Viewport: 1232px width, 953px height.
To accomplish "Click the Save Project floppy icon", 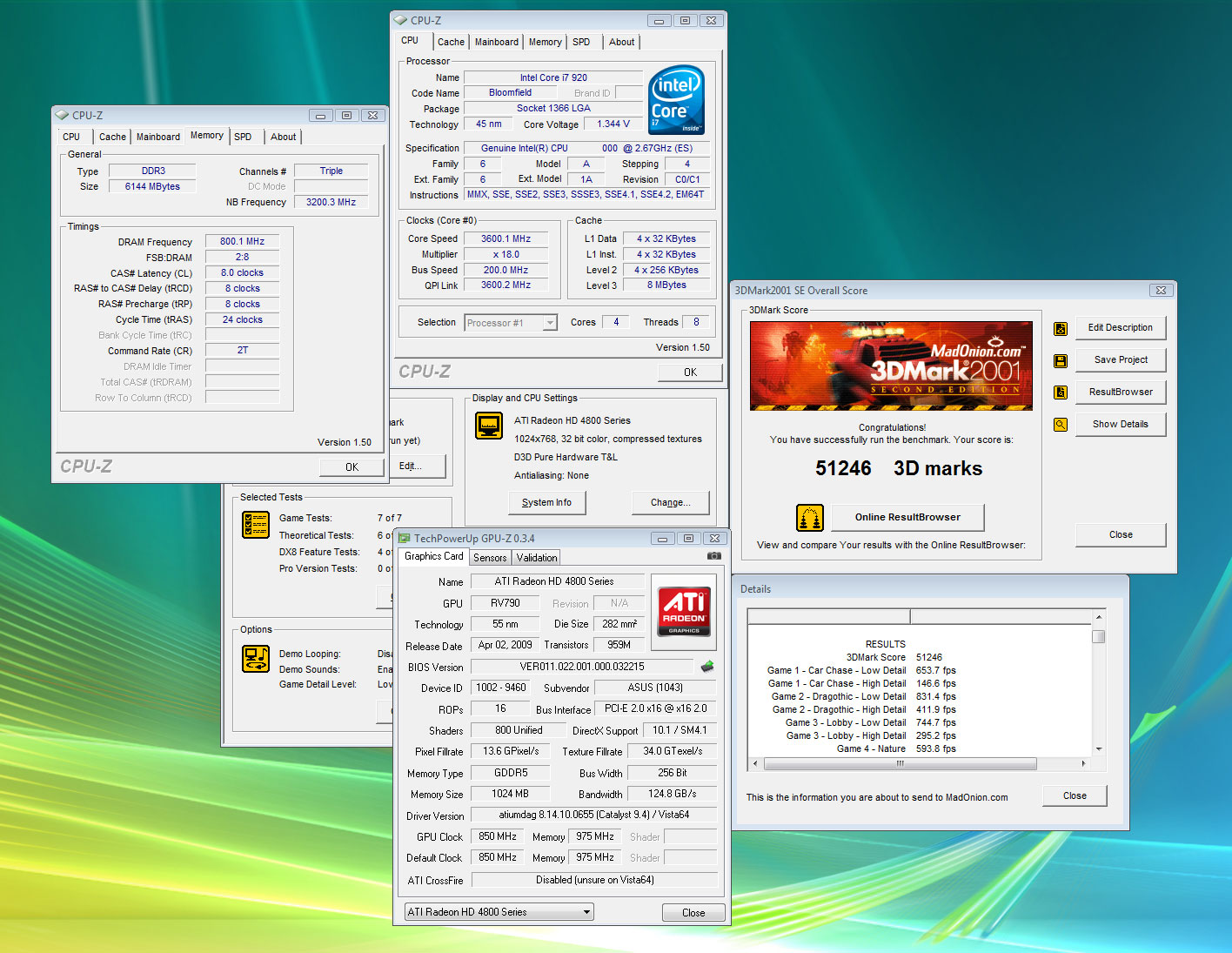I will 1060,360.
